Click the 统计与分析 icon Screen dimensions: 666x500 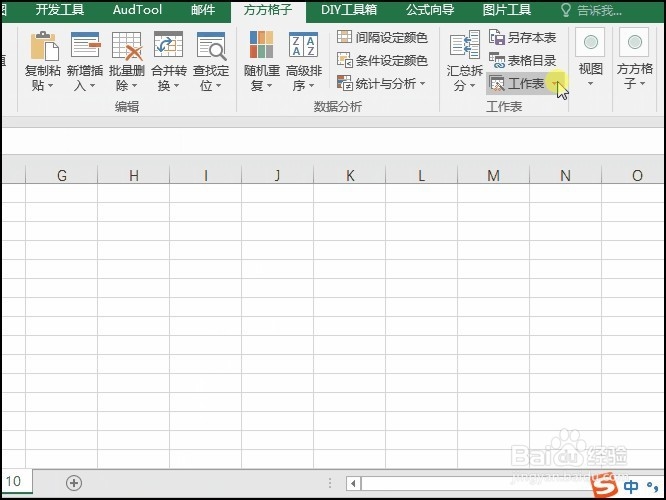pos(344,83)
